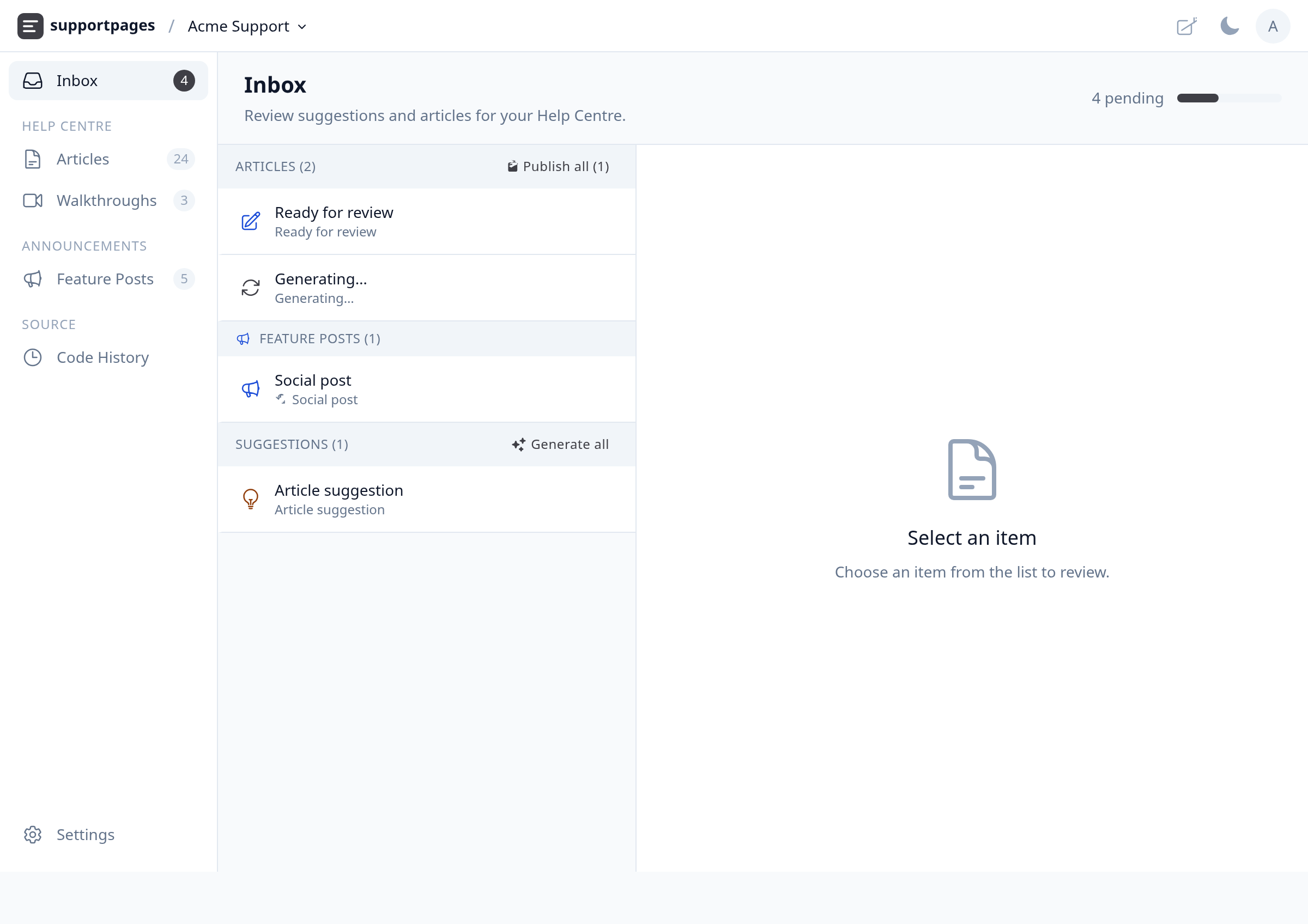Click the Feature Posts count badge showing 5
This screenshot has width=1308, height=924.
(x=184, y=279)
